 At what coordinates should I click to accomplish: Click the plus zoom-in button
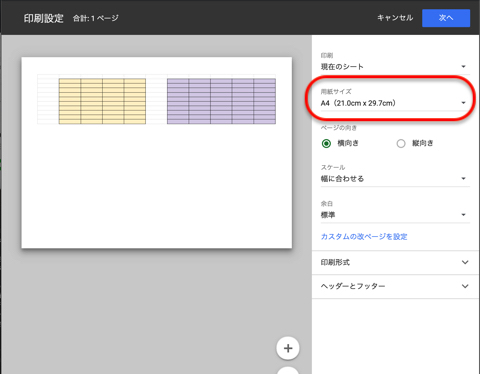[x=288, y=348]
